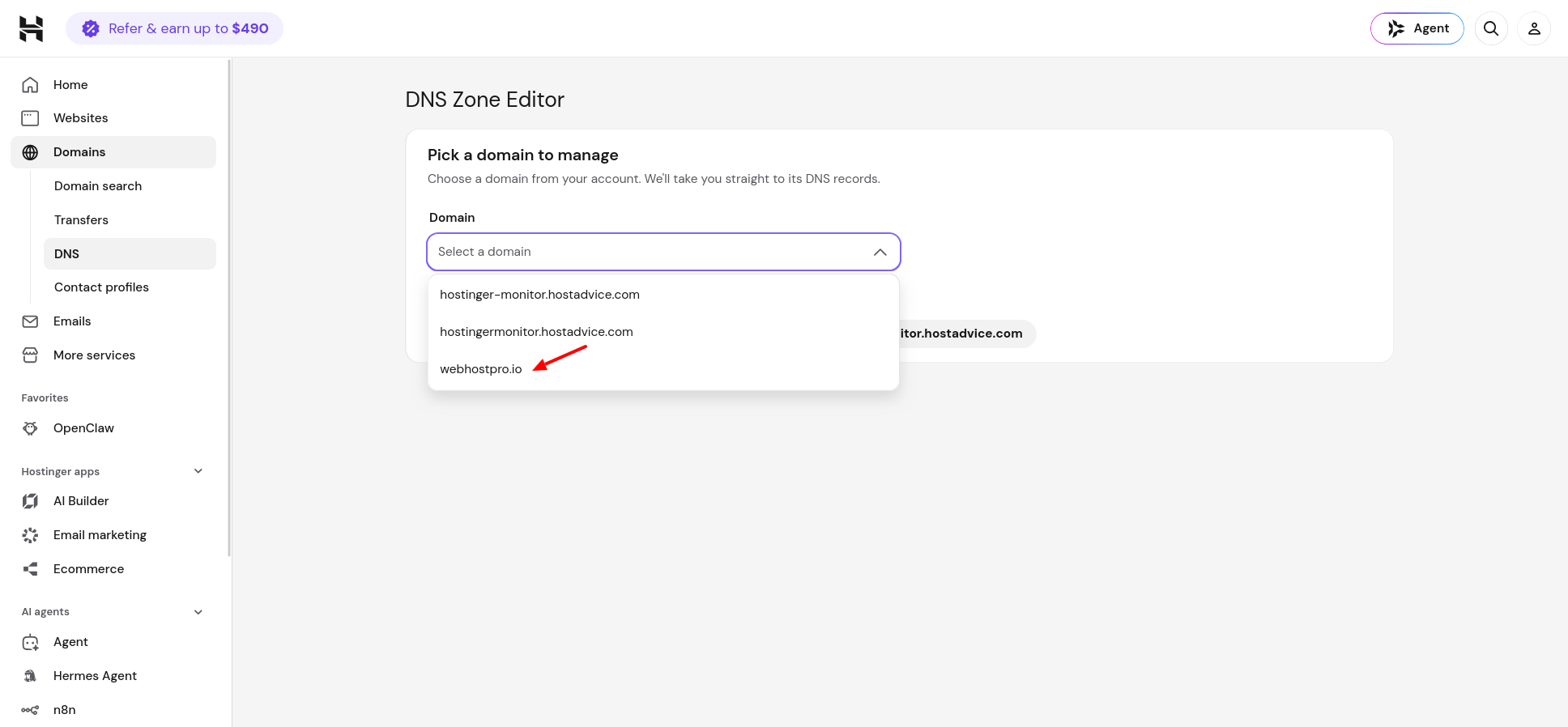This screenshot has height=727, width=1568.
Task: Open the Refer & earn banner
Action: click(174, 28)
